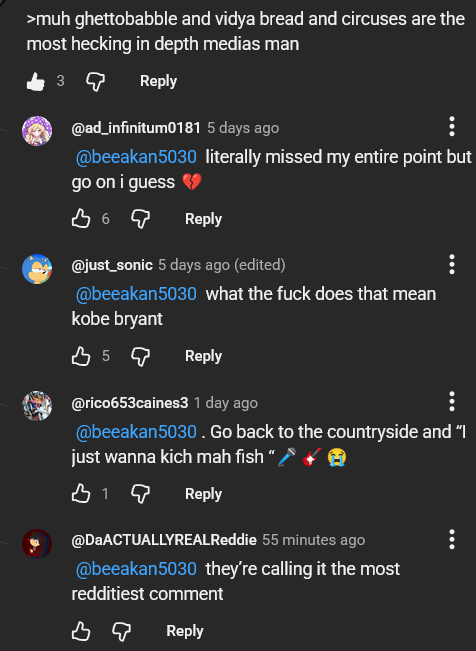Open options menu for ad_infinitum0181 comment
The image size is (476, 651).
(452, 126)
